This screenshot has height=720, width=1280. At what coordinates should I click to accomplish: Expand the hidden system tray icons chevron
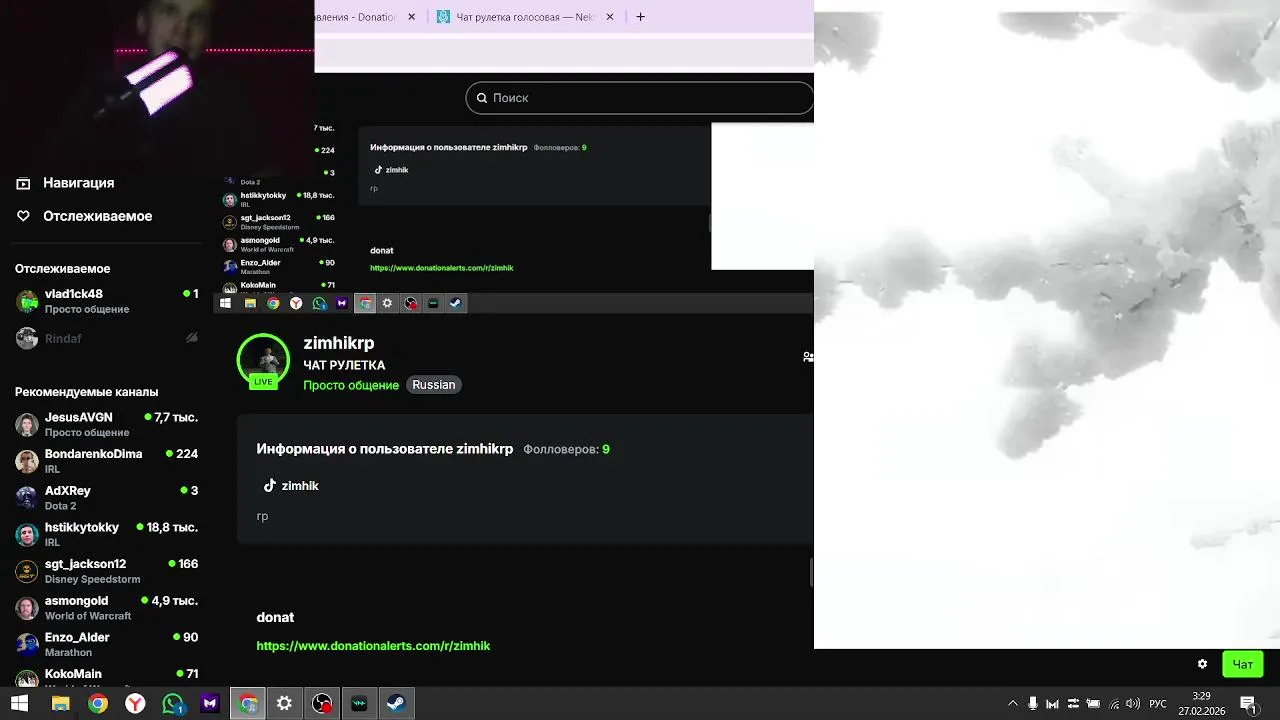click(x=1013, y=704)
